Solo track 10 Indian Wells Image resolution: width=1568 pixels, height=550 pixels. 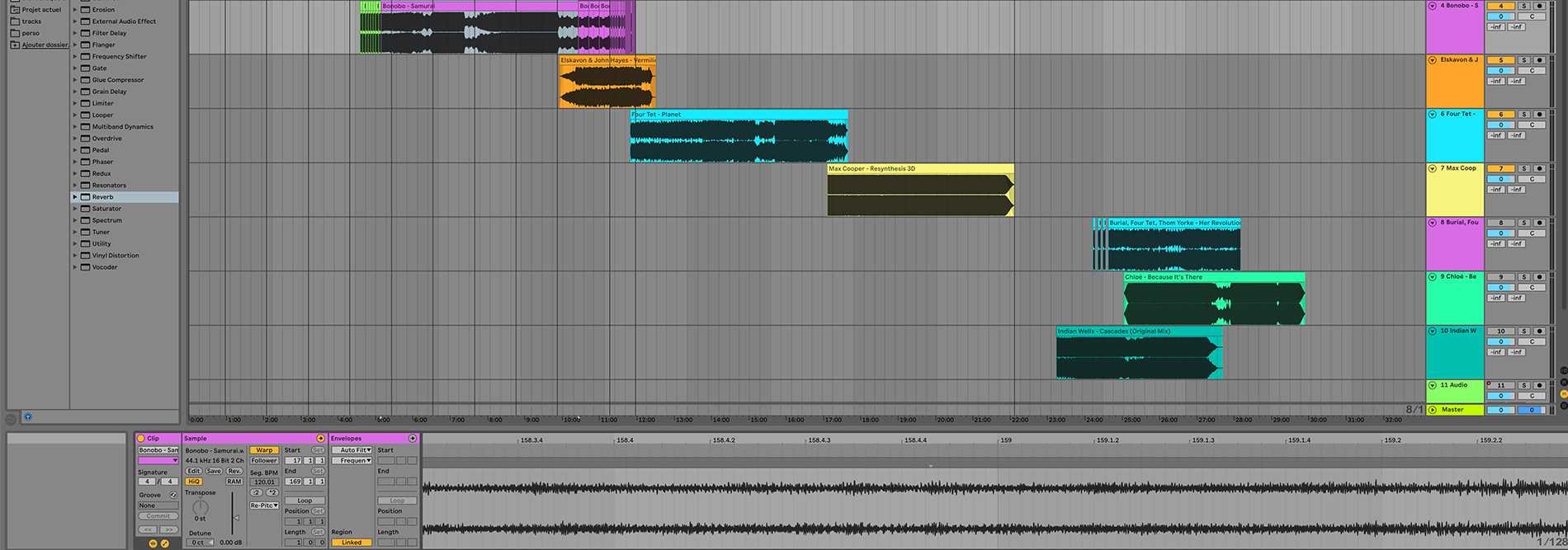click(1524, 331)
